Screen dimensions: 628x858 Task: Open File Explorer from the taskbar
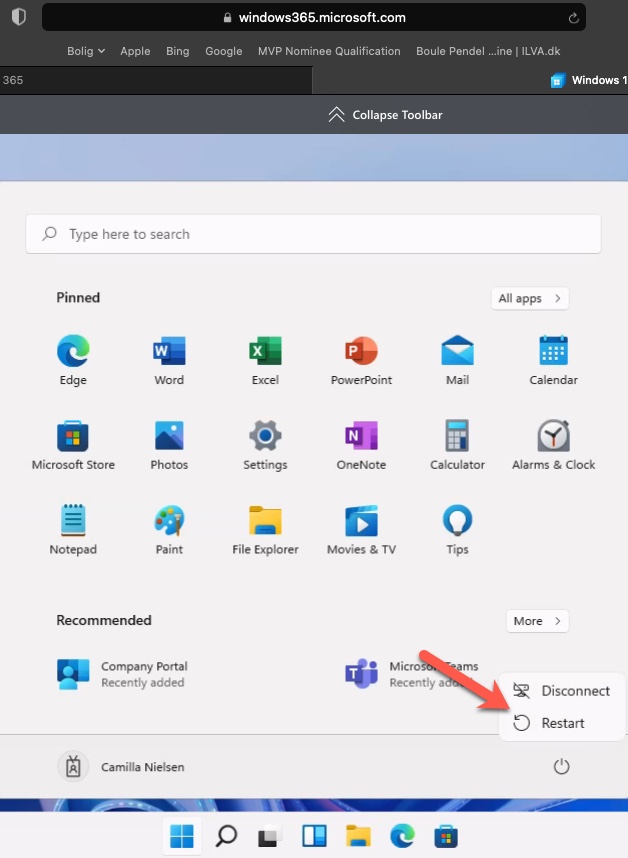point(358,836)
